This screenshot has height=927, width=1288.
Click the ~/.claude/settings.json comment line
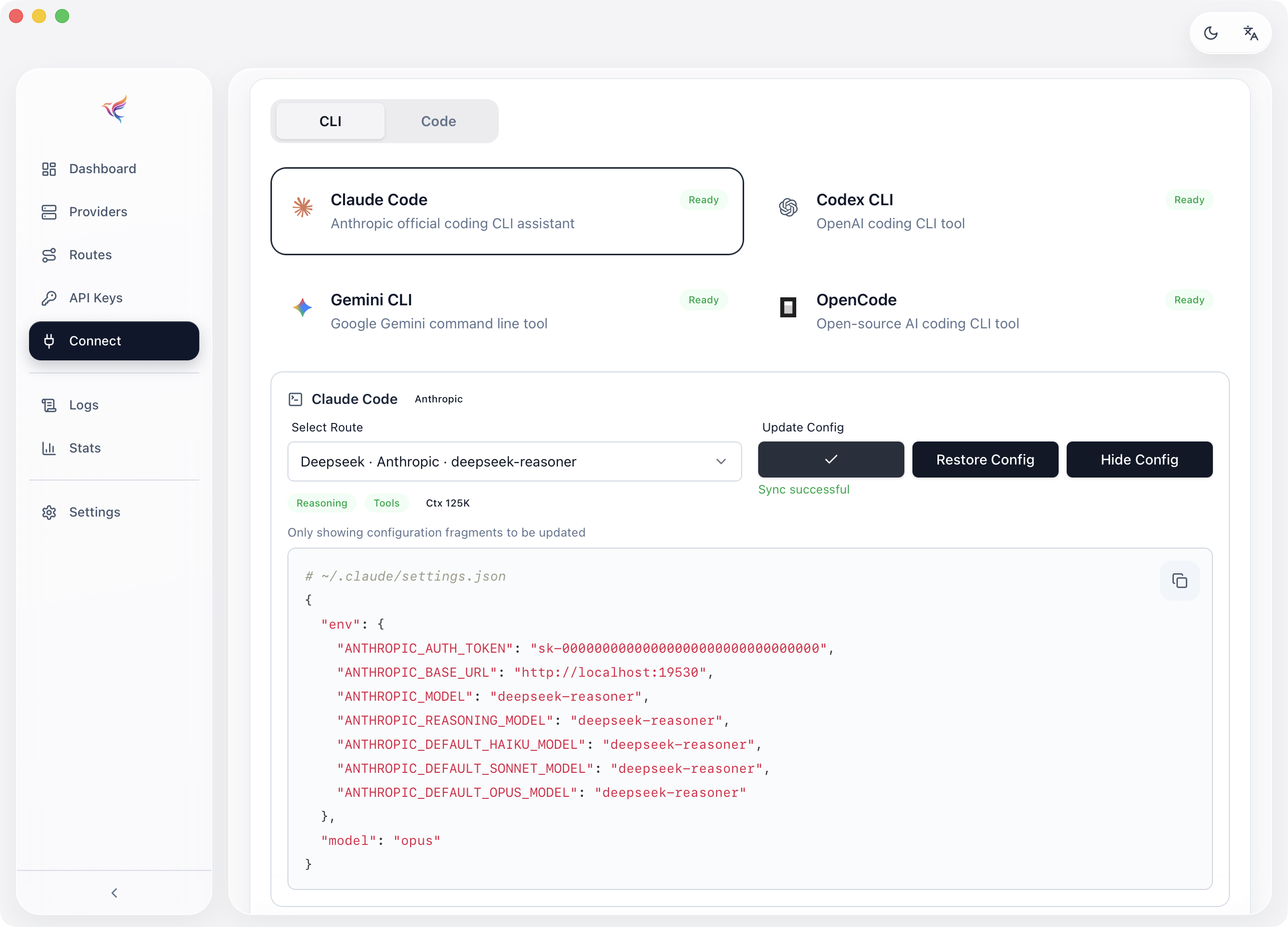click(x=406, y=577)
